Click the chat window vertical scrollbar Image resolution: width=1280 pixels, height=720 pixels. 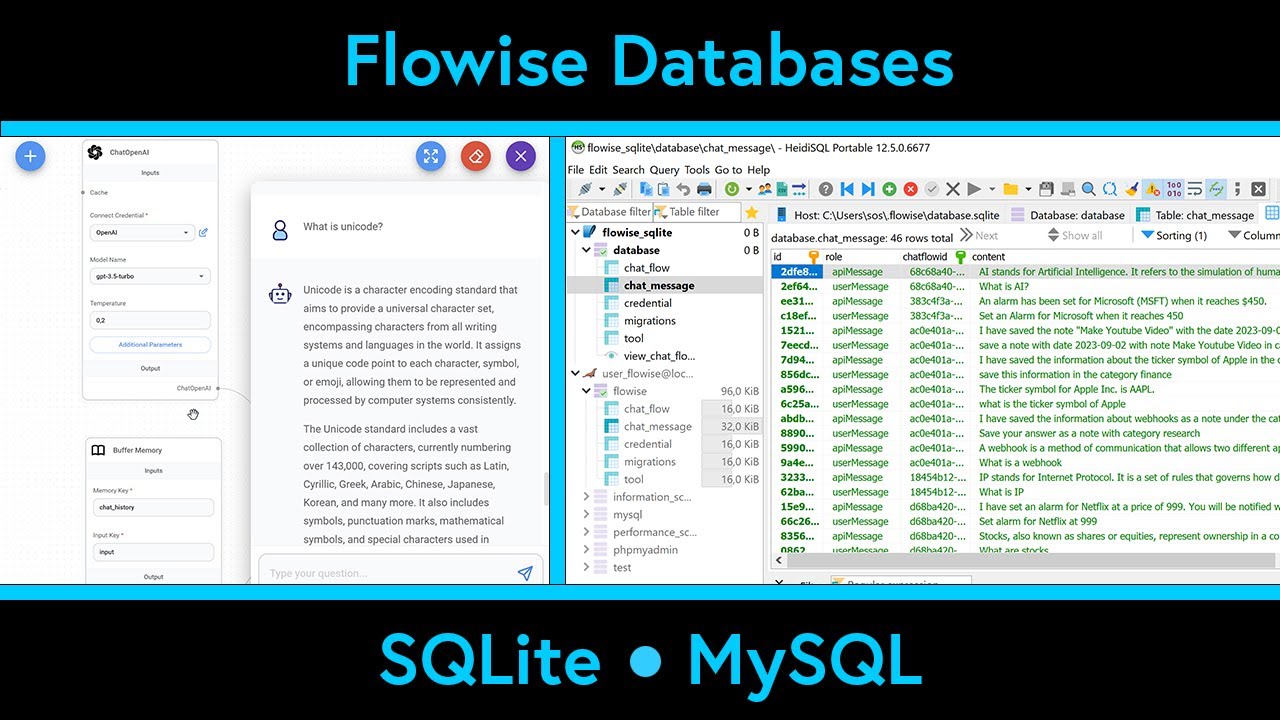545,489
